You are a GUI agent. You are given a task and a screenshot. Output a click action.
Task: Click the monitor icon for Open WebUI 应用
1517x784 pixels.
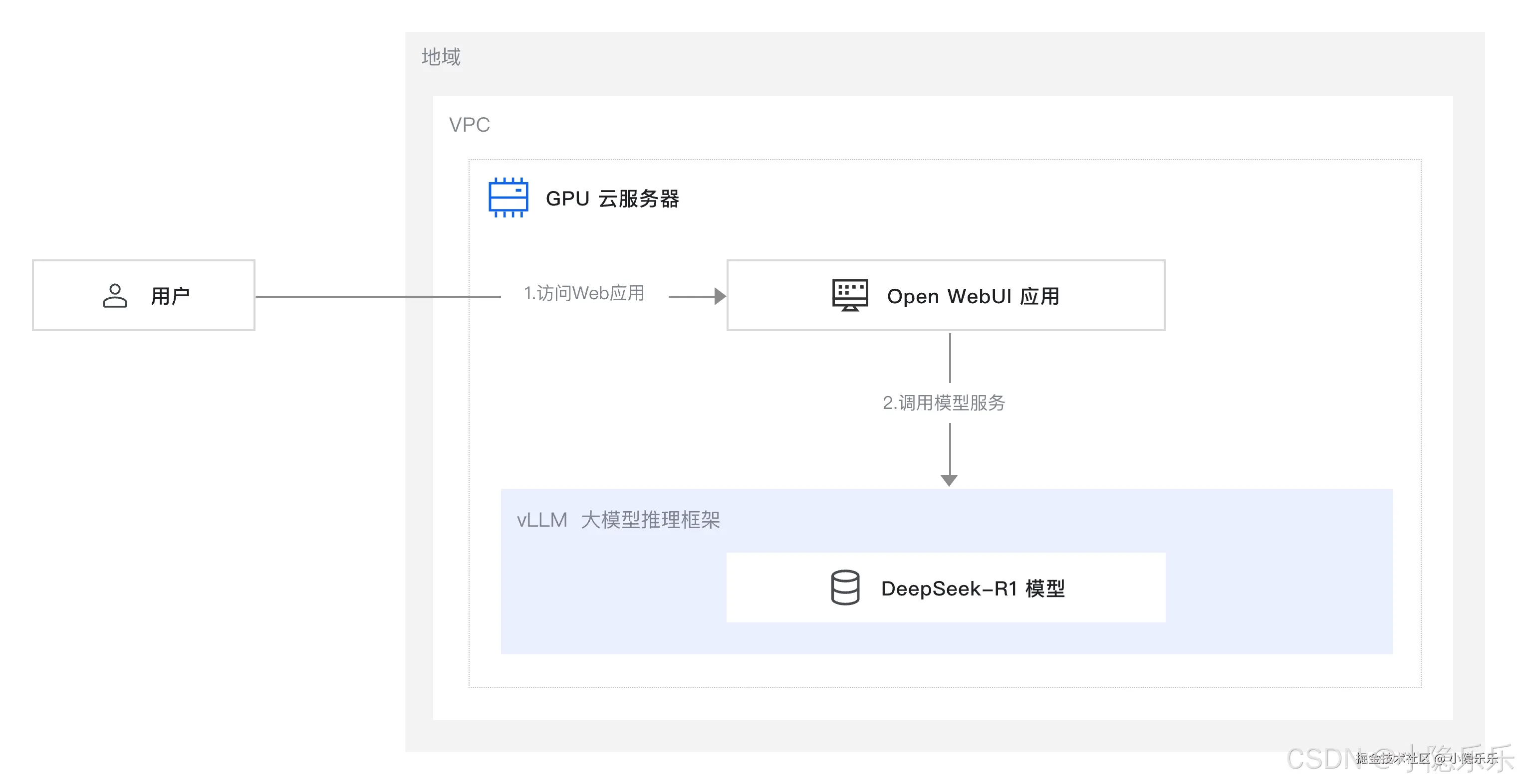849,294
